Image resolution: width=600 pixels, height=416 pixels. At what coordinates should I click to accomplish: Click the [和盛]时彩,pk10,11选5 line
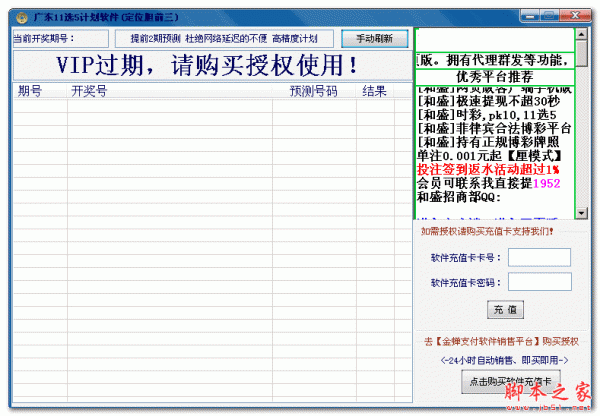pyautogui.click(x=486, y=115)
